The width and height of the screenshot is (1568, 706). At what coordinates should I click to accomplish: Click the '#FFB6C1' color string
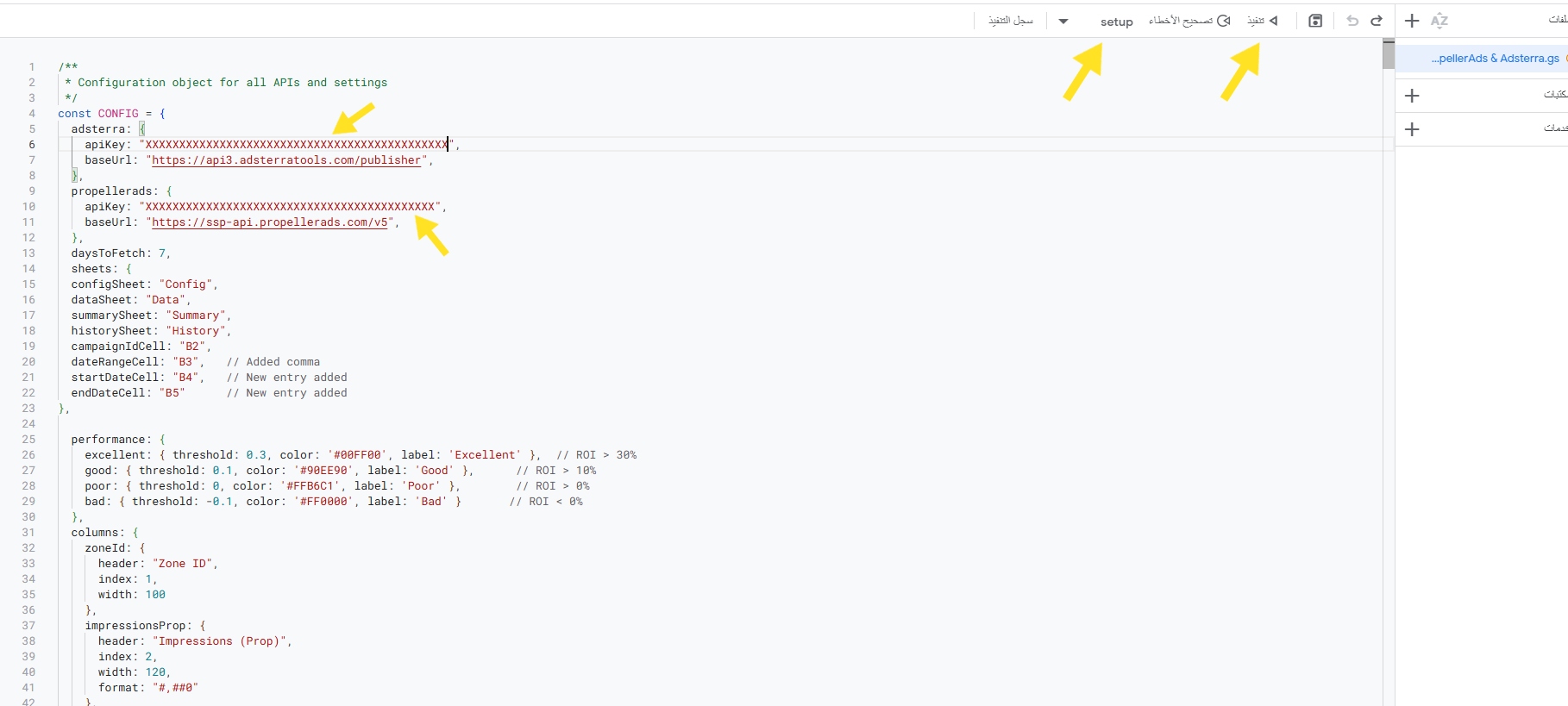pyautogui.click(x=310, y=486)
